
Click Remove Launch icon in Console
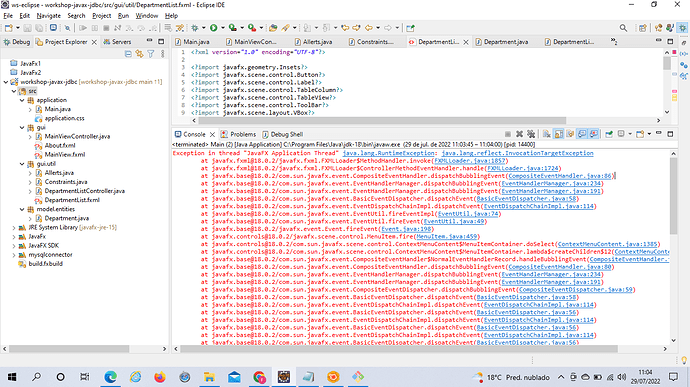coord(519,134)
